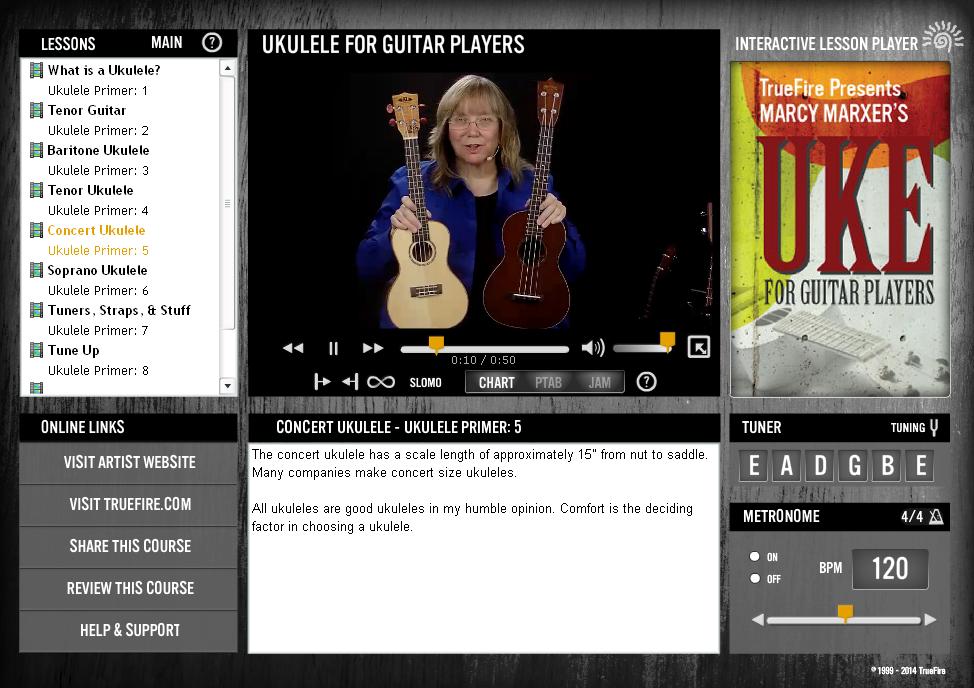The image size is (974, 688).
Task: Play B string tuner note
Action: pyautogui.click(x=888, y=465)
